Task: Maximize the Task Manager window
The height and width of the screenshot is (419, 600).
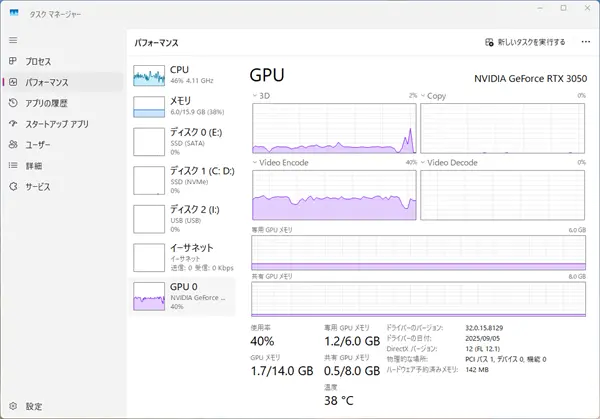Action: (x=564, y=8)
